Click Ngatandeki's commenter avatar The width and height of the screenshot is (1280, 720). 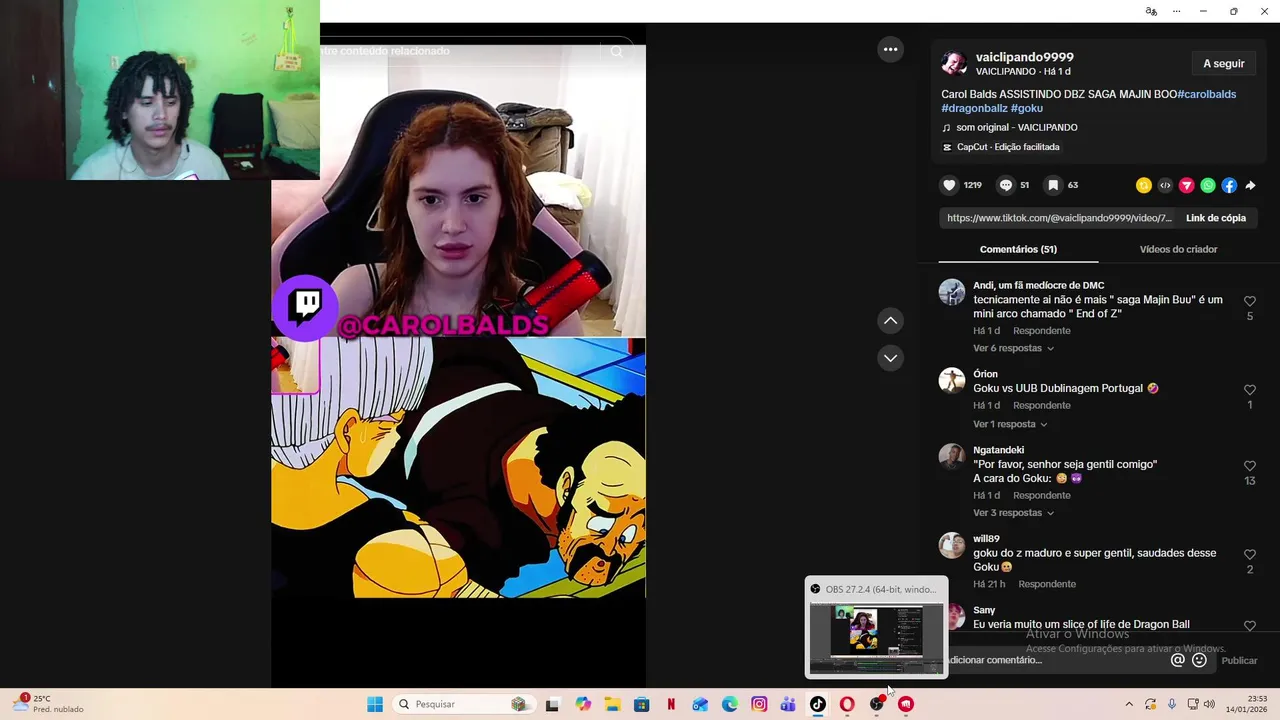[952, 457]
